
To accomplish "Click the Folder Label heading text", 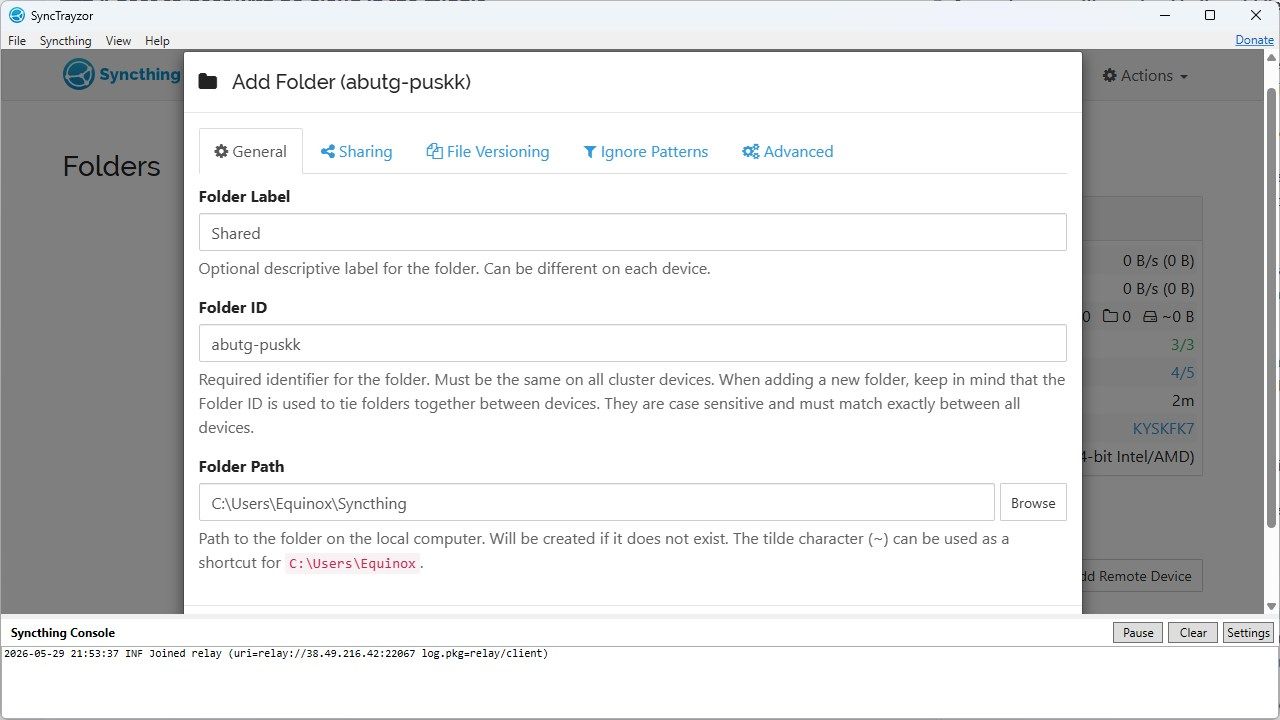I will pos(244,197).
